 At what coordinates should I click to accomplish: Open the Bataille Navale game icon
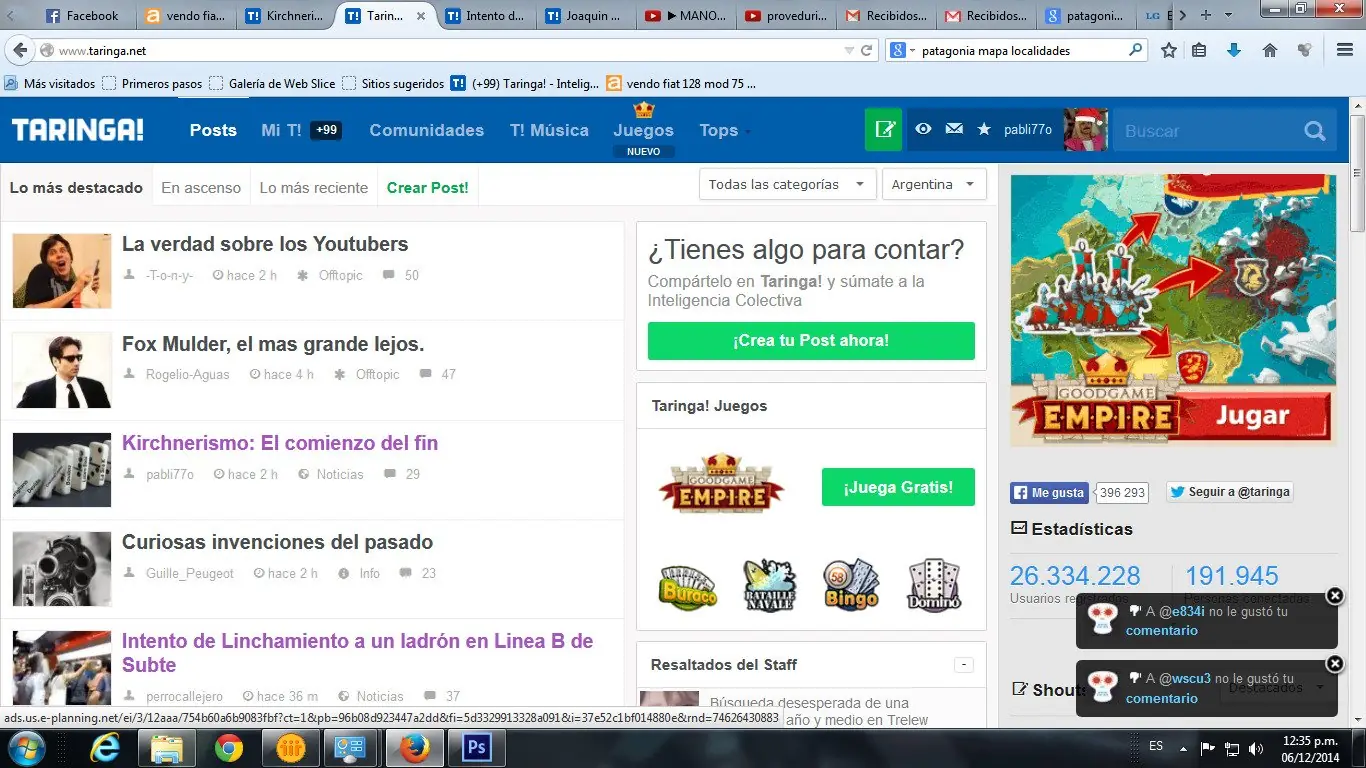coord(769,585)
